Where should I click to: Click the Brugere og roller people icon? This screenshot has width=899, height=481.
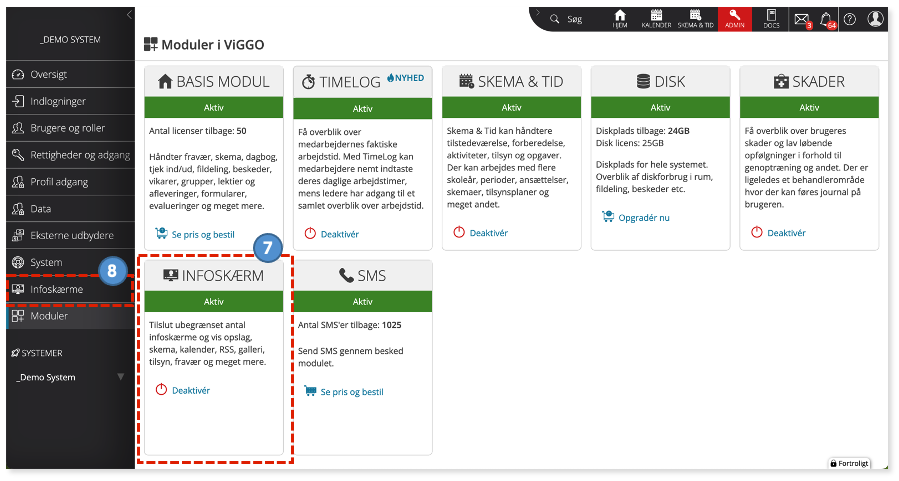click(x=18, y=128)
